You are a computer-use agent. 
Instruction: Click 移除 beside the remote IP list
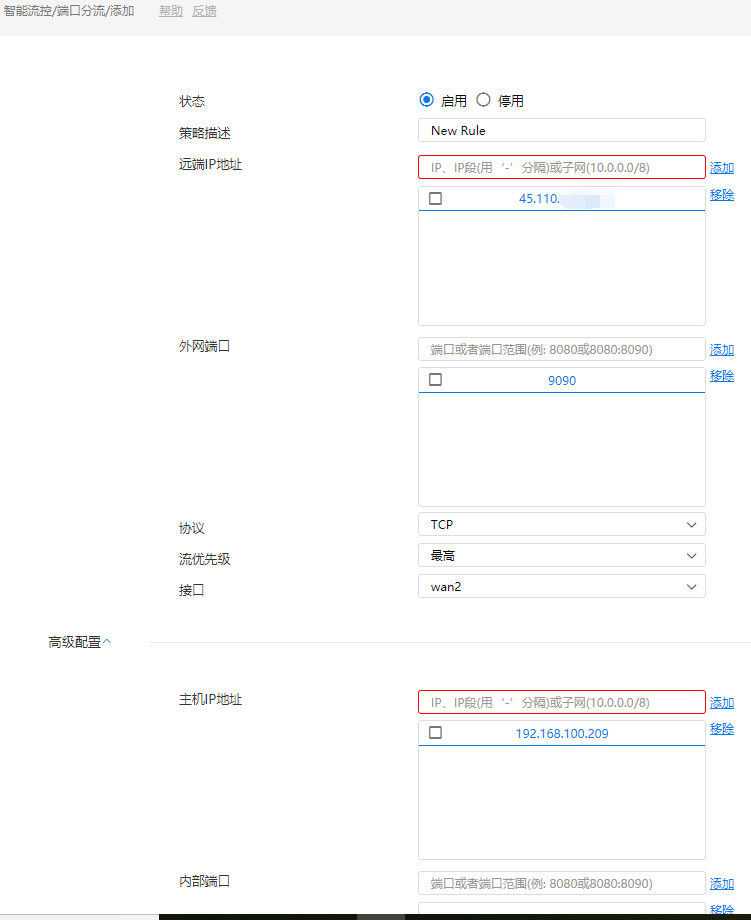[722, 195]
